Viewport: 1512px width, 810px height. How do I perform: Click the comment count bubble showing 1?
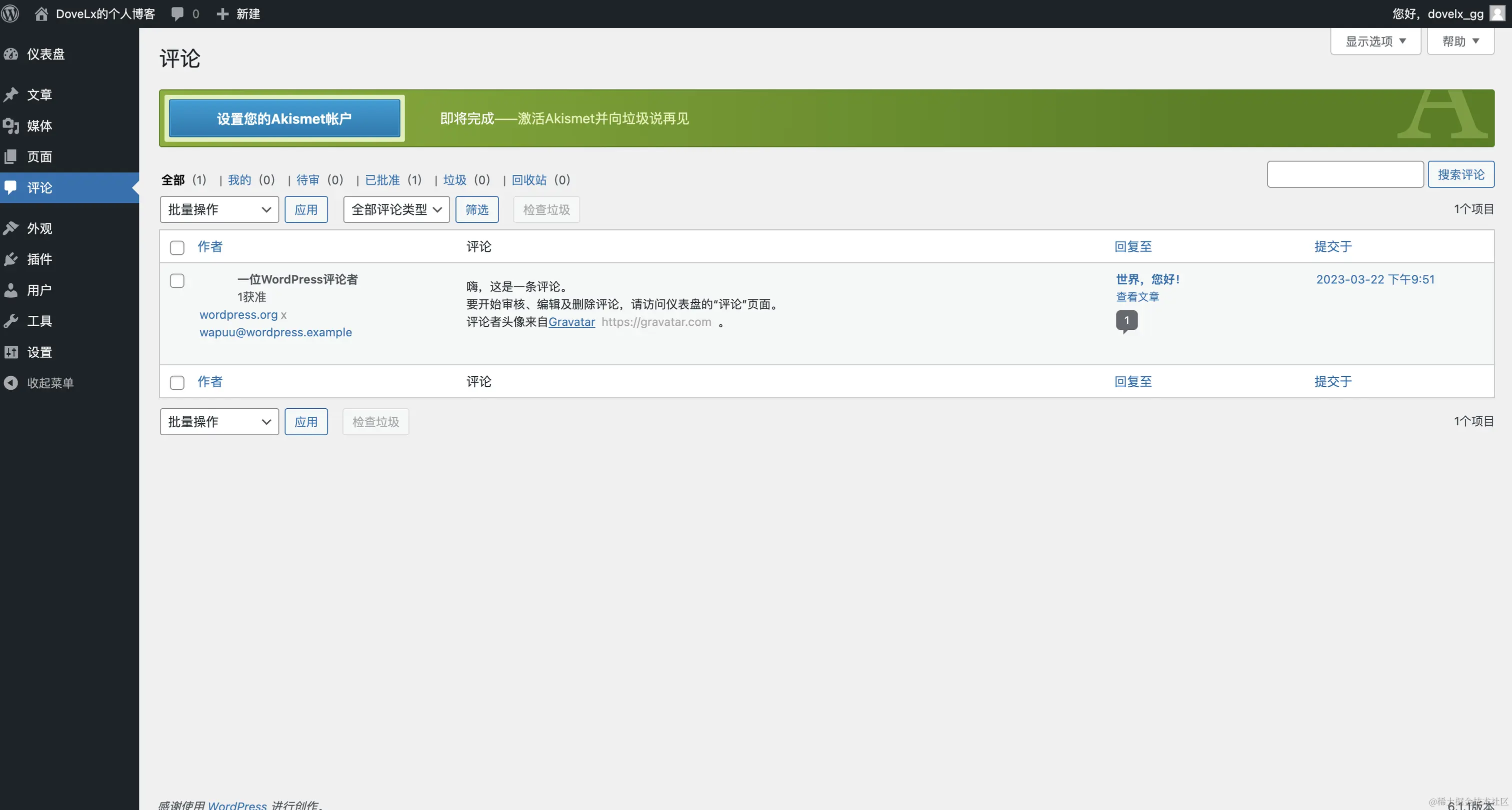coord(1126,320)
